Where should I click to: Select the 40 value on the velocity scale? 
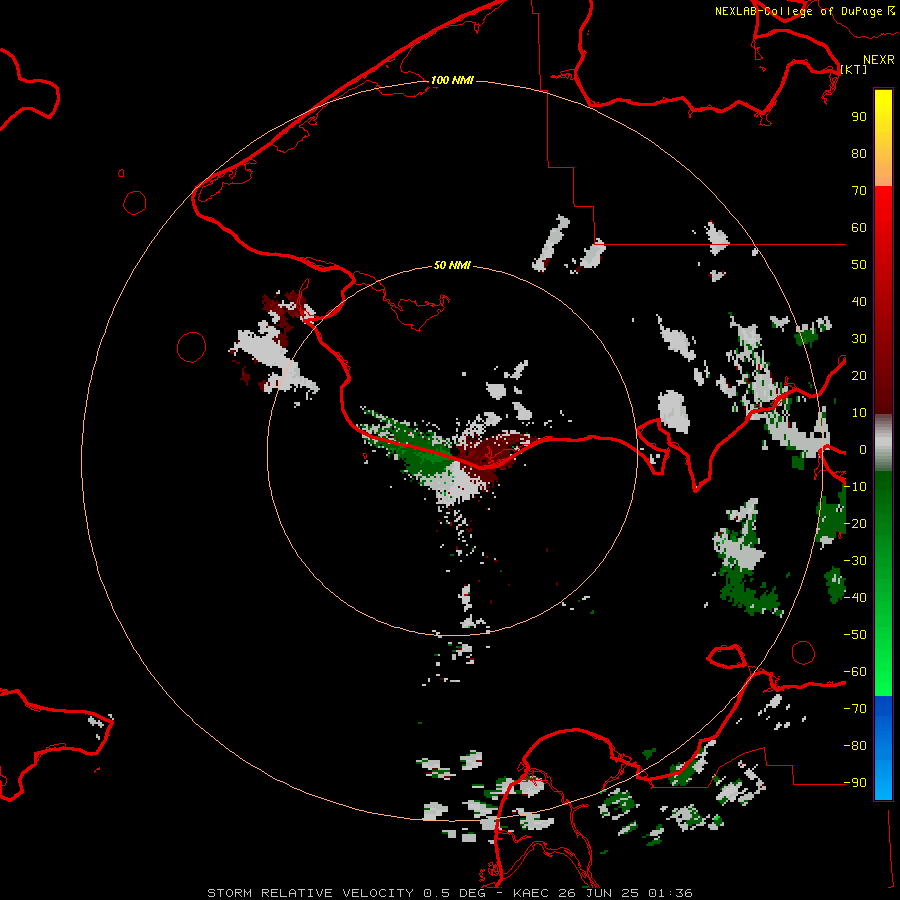tap(859, 301)
